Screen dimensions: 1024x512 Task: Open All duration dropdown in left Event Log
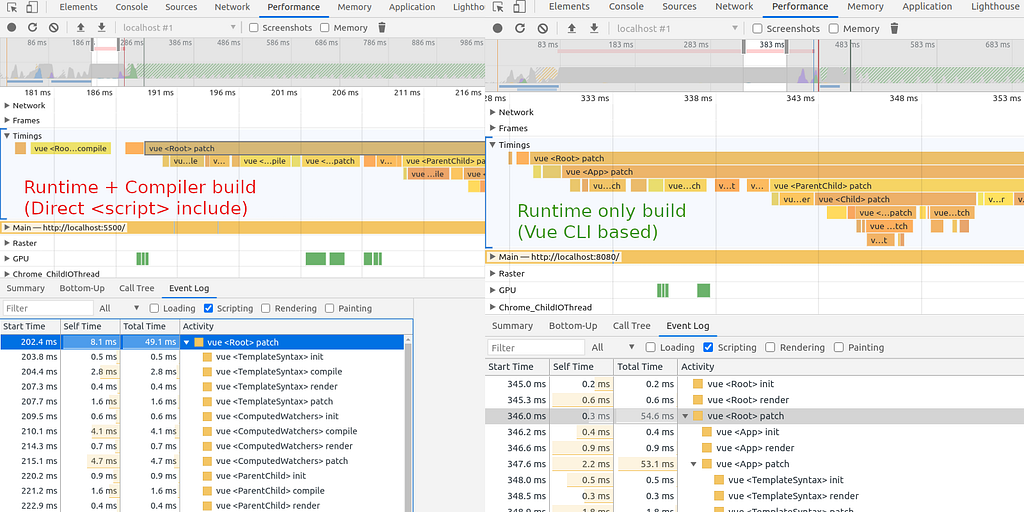[x=119, y=308]
